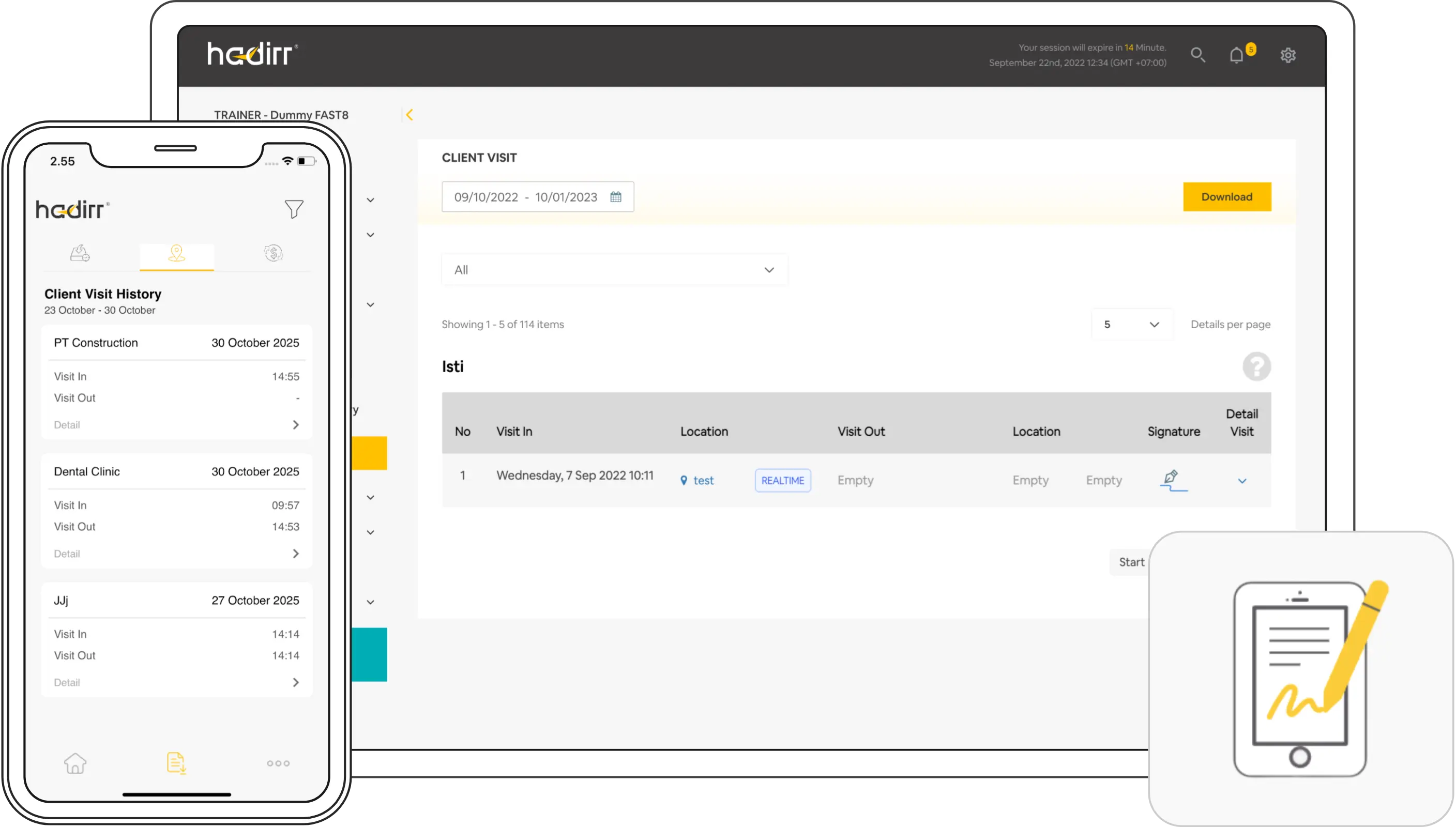
Task: Expand the detail visit chevron for row 1
Action: [x=1242, y=481]
